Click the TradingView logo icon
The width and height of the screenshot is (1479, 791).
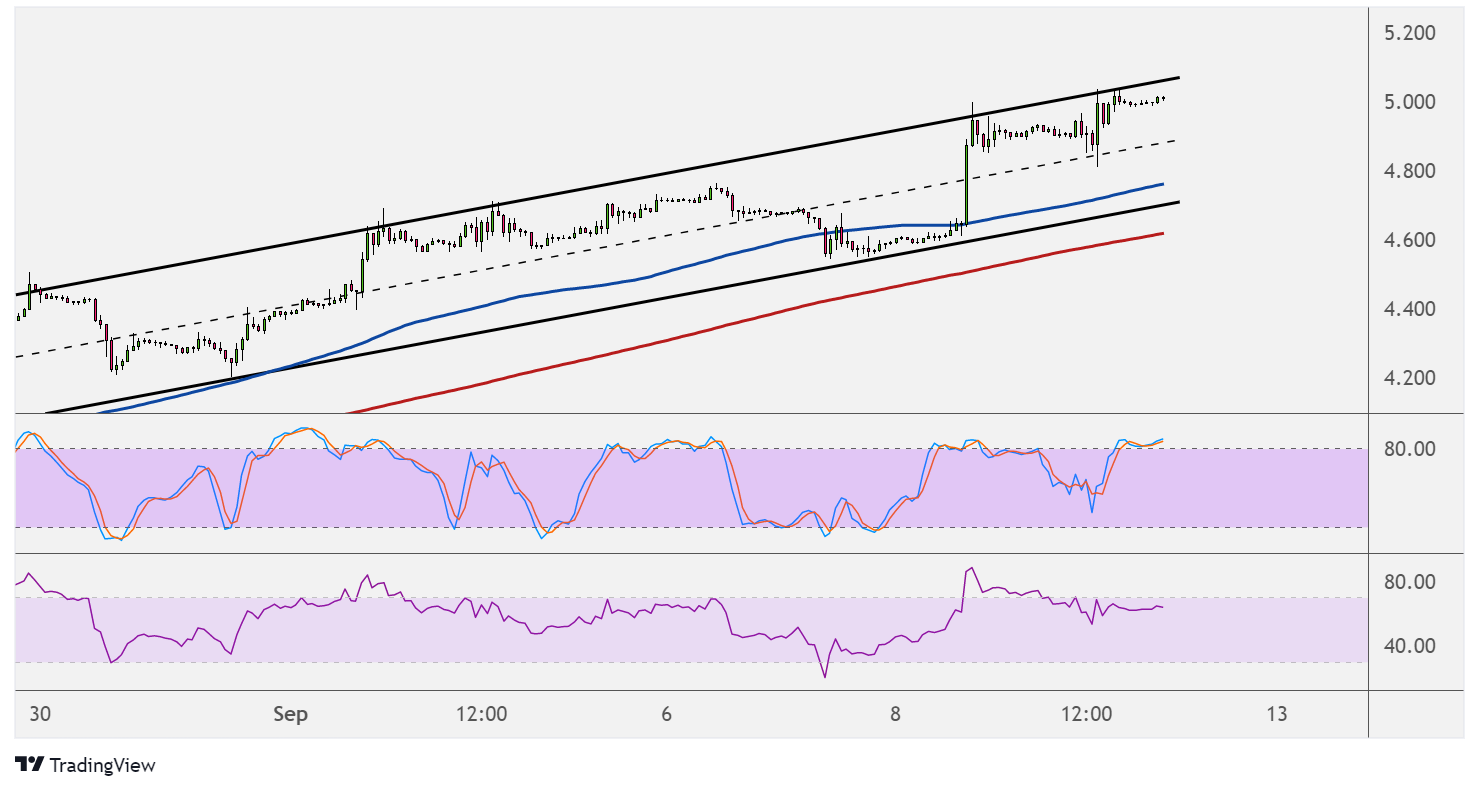point(30,765)
